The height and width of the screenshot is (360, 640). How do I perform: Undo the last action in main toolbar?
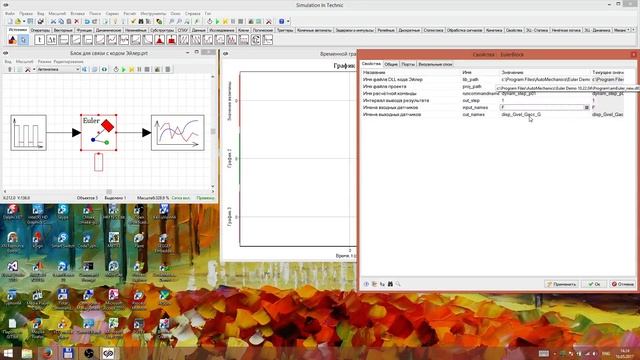[x=87, y=21]
